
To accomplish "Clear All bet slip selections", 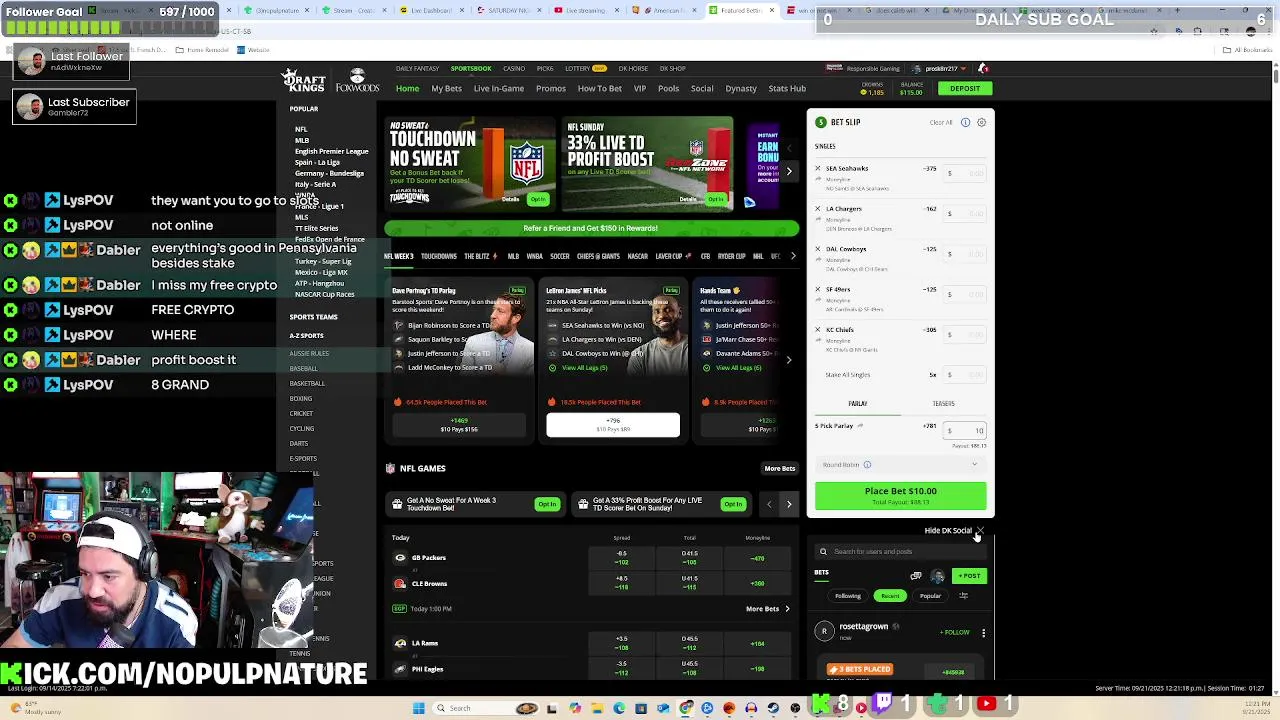I will [941, 122].
